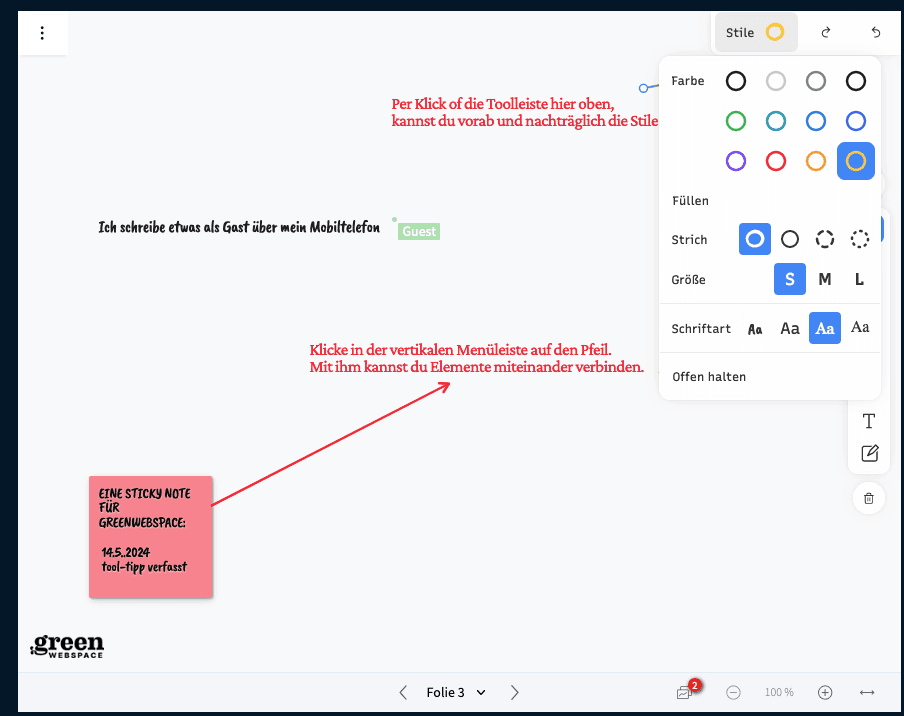Image resolution: width=904 pixels, height=716 pixels.
Task: Select the green color swatch under Farbe
Action: [736, 120]
